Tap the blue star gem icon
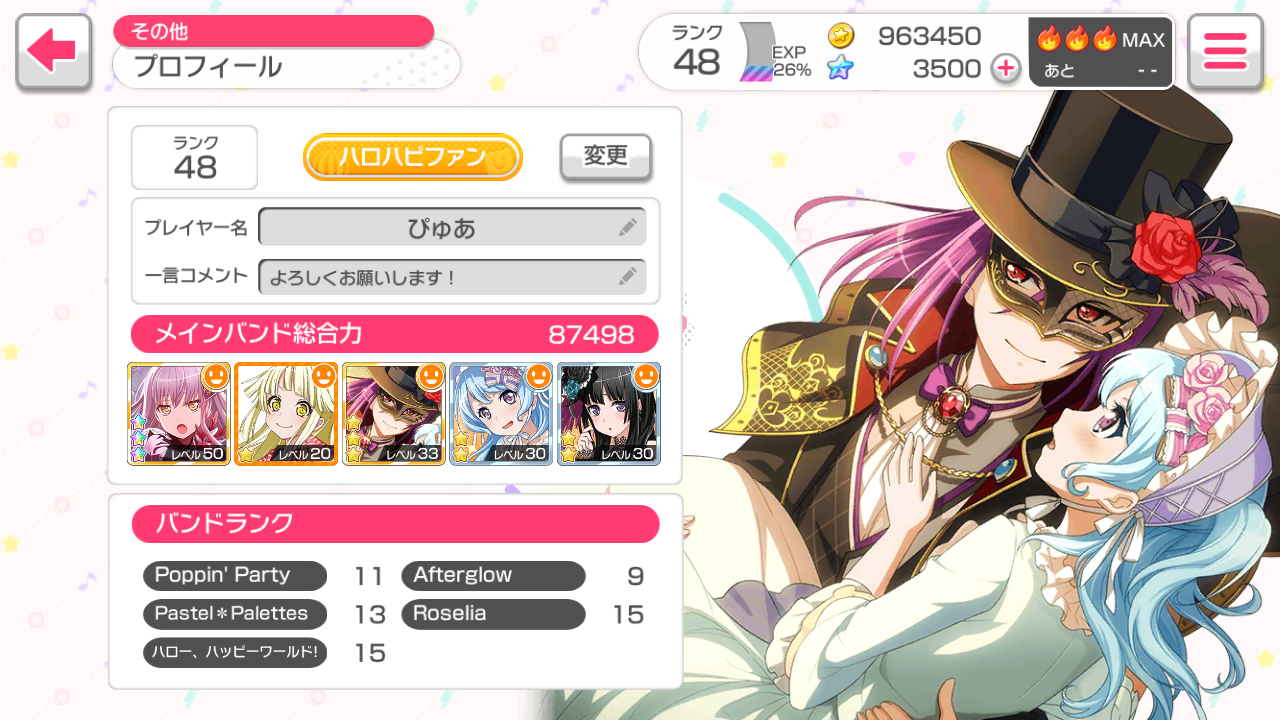The width and height of the screenshot is (1280, 720). tap(841, 68)
